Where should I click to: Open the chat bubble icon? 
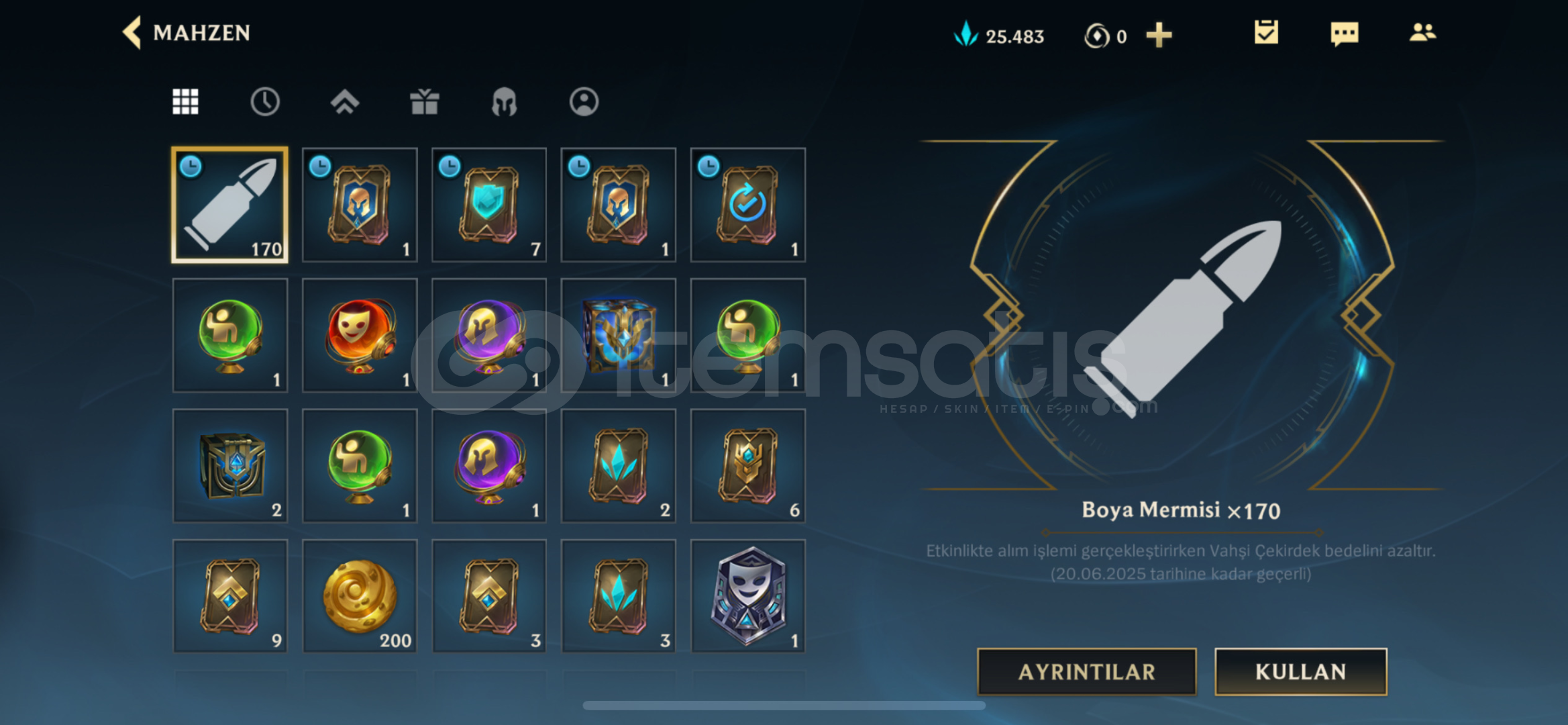click(1344, 34)
